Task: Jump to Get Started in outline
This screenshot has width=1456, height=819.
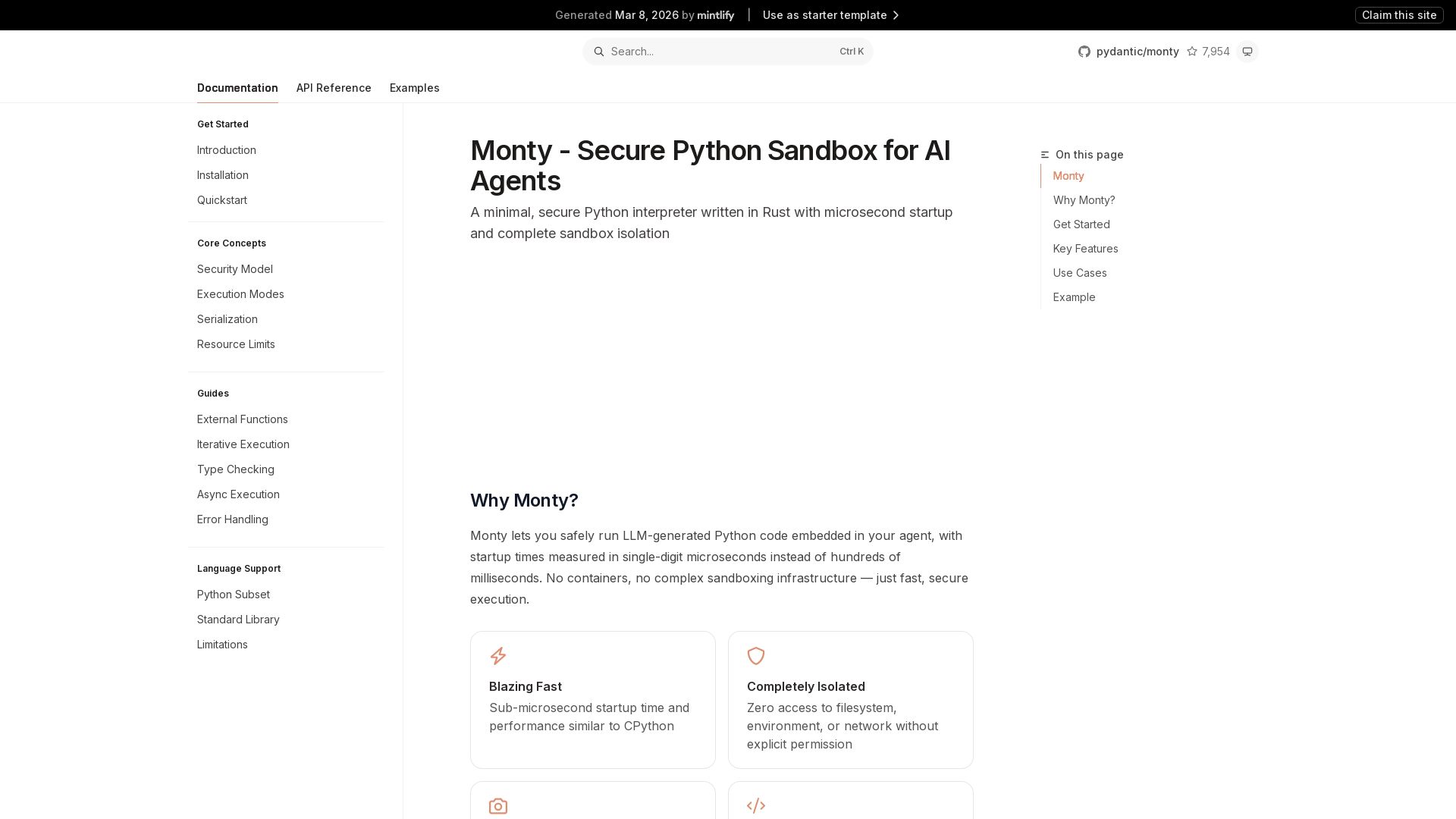Action: [1081, 224]
